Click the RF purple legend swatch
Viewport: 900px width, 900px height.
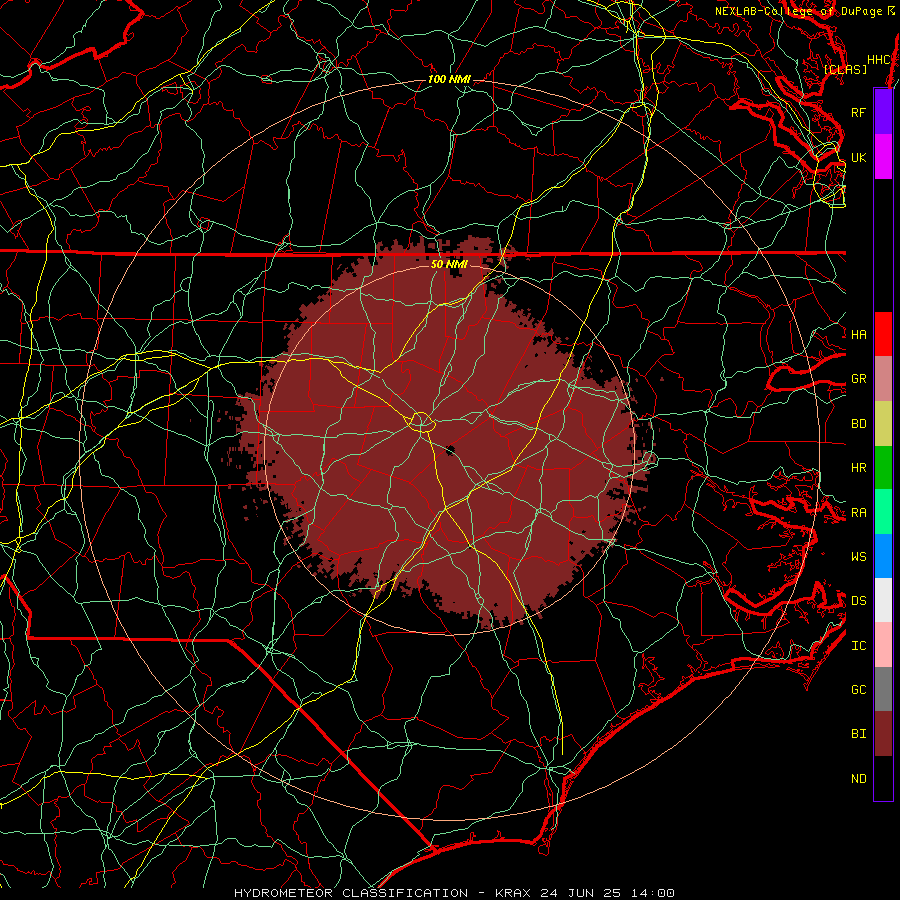point(883,112)
